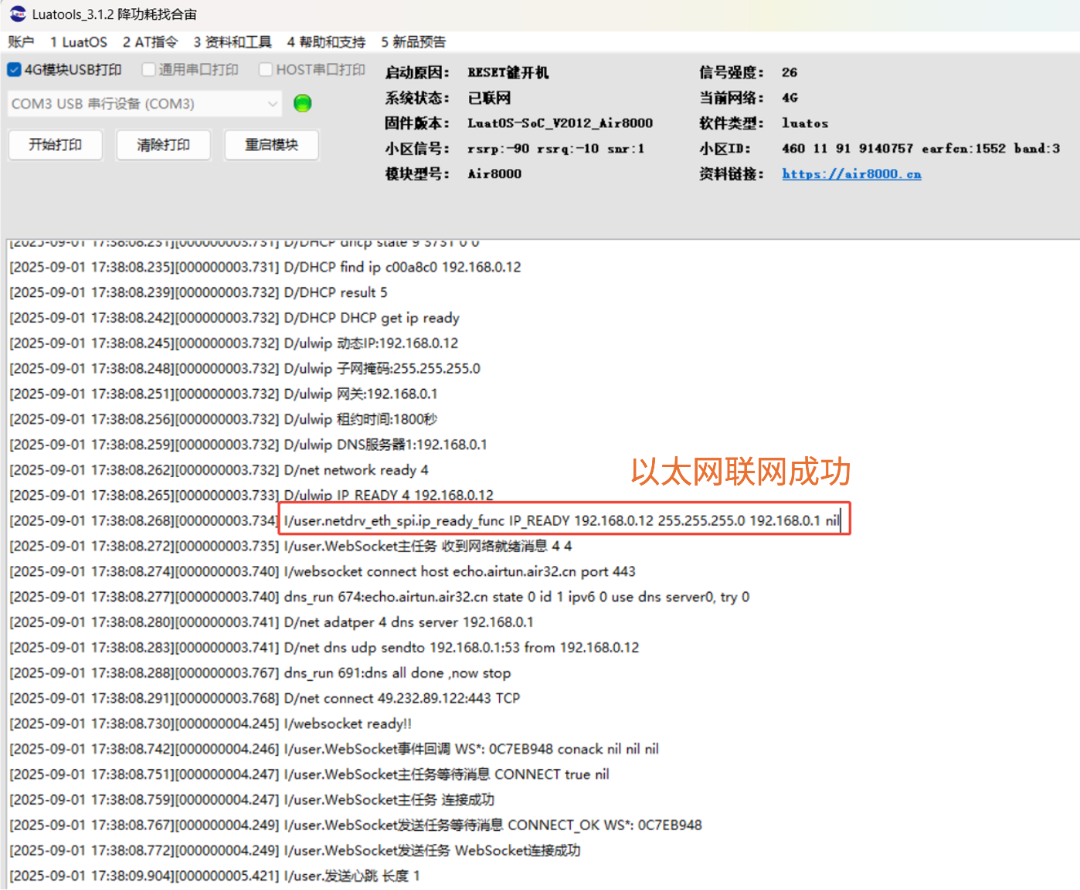The image size is (1080, 890).
Task: Open the 3 资料和工具 menu
Action: [232, 42]
